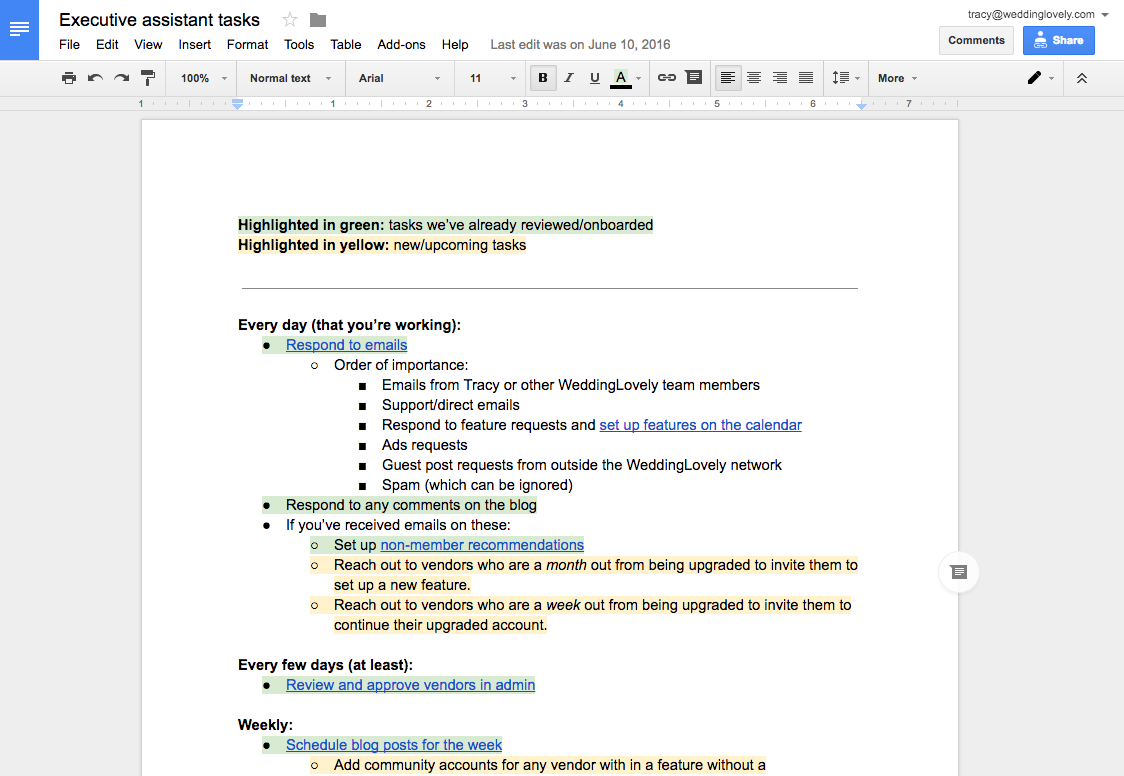Click the Weekly: heading text
Screen dimensions: 1124x776
(265, 725)
